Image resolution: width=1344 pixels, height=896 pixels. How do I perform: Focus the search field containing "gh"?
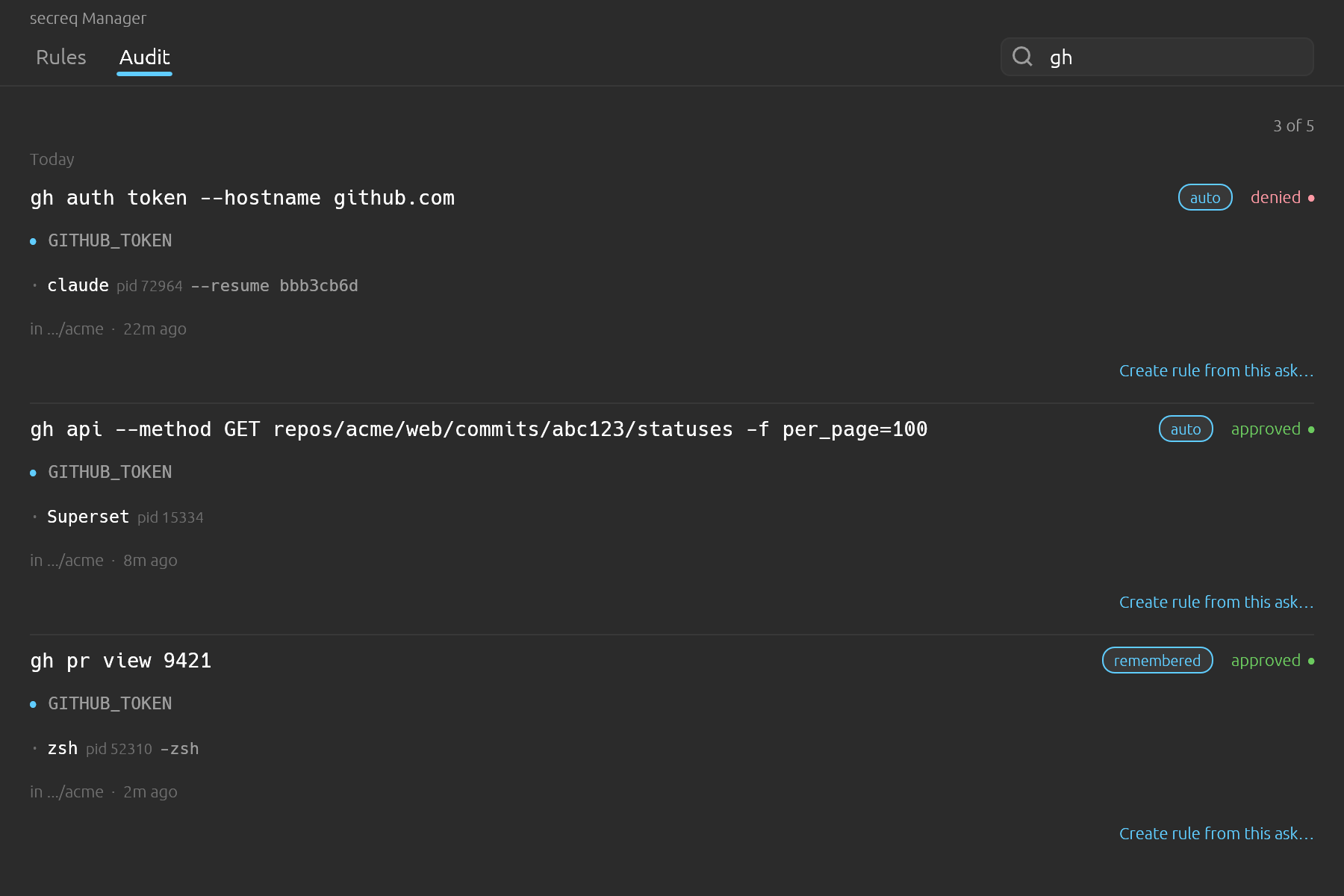(x=1157, y=57)
